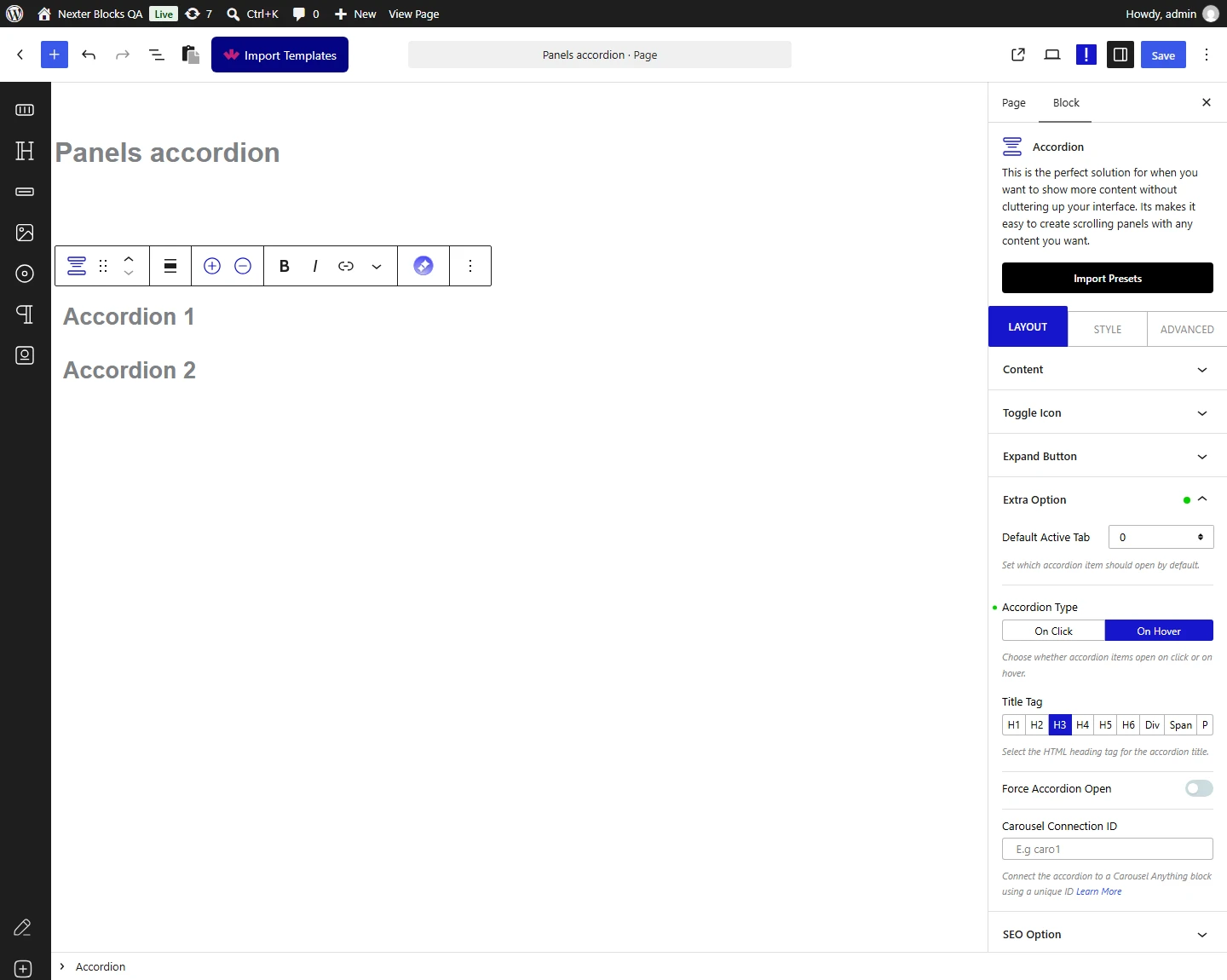Click the profile card icon in left sidebar

(25, 355)
